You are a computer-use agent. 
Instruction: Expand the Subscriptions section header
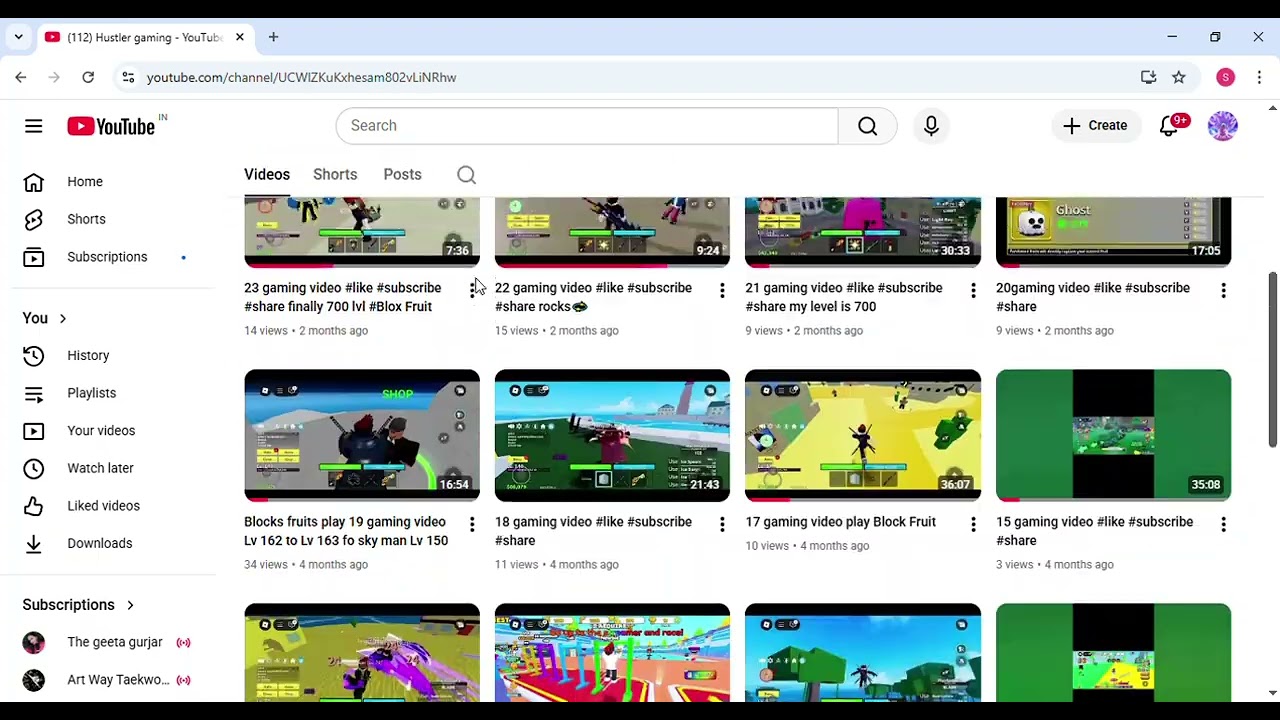(x=79, y=605)
